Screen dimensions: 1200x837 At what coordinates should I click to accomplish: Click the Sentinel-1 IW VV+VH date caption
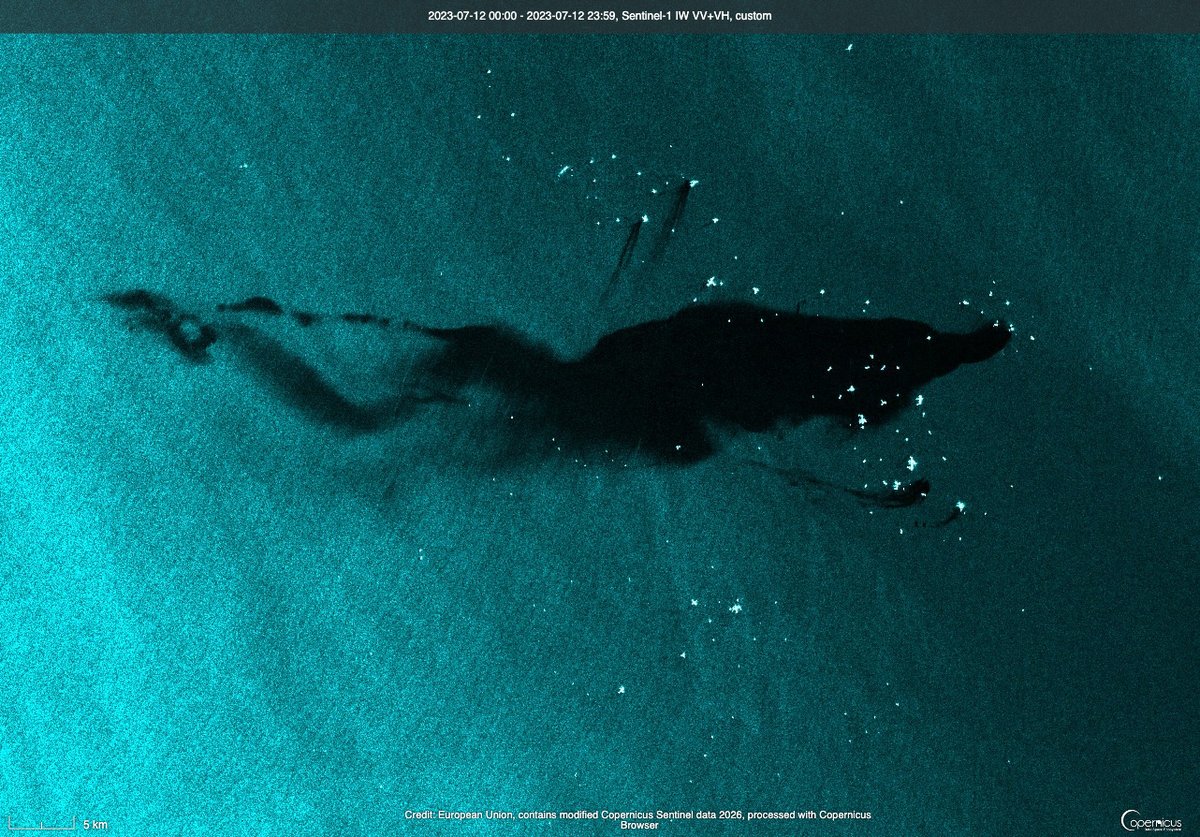pos(600,16)
